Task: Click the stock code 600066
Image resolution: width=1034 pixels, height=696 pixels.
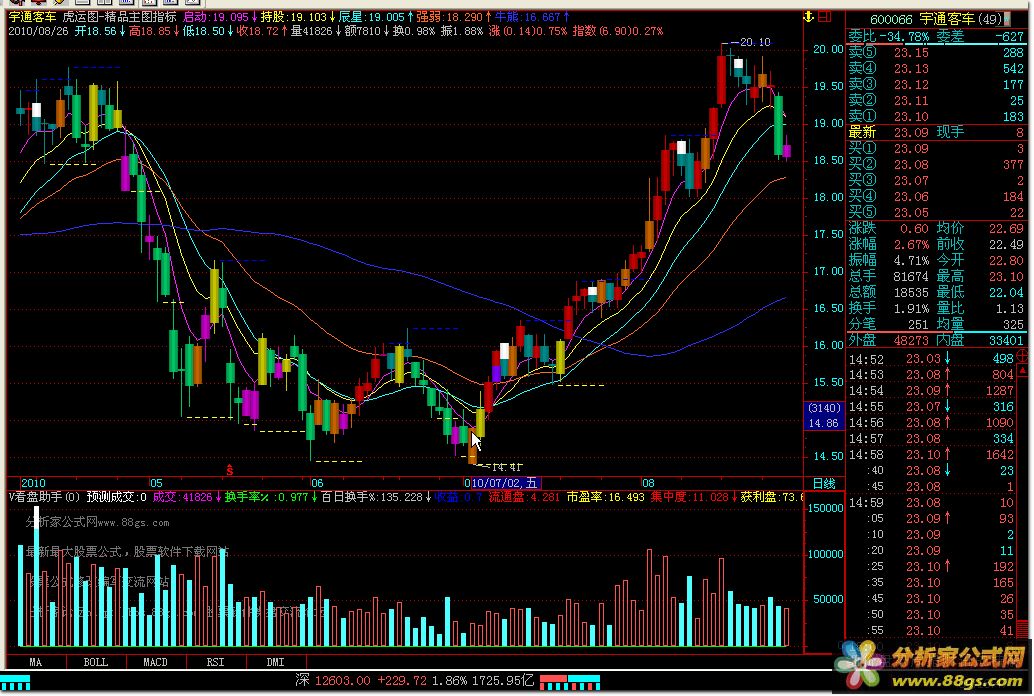Action: 891,20
